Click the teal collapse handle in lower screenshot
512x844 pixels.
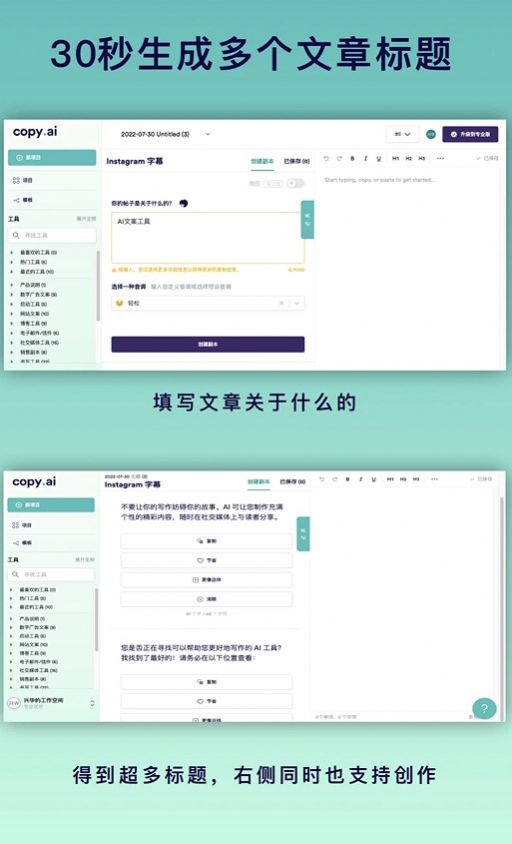click(303, 533)
